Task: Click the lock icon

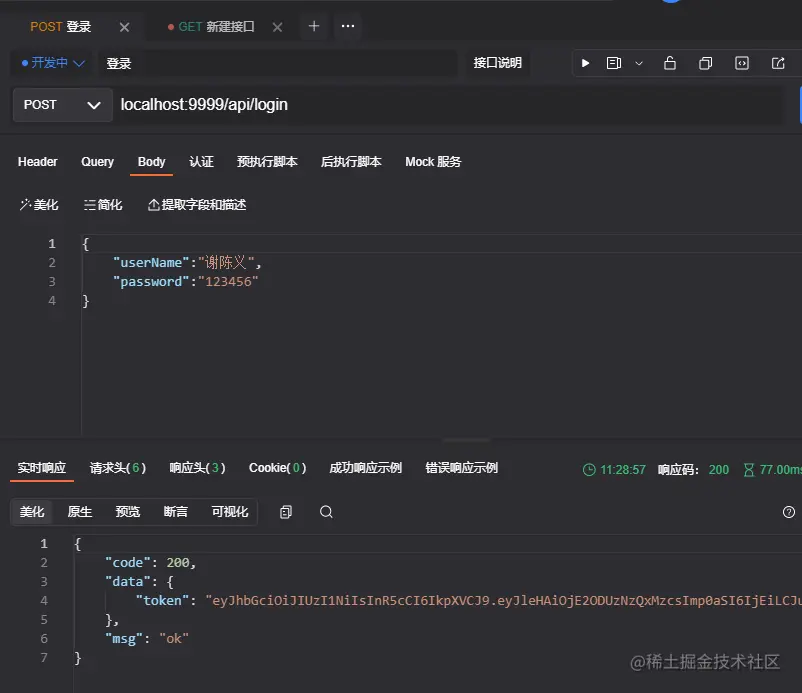Action: (670, 63)
